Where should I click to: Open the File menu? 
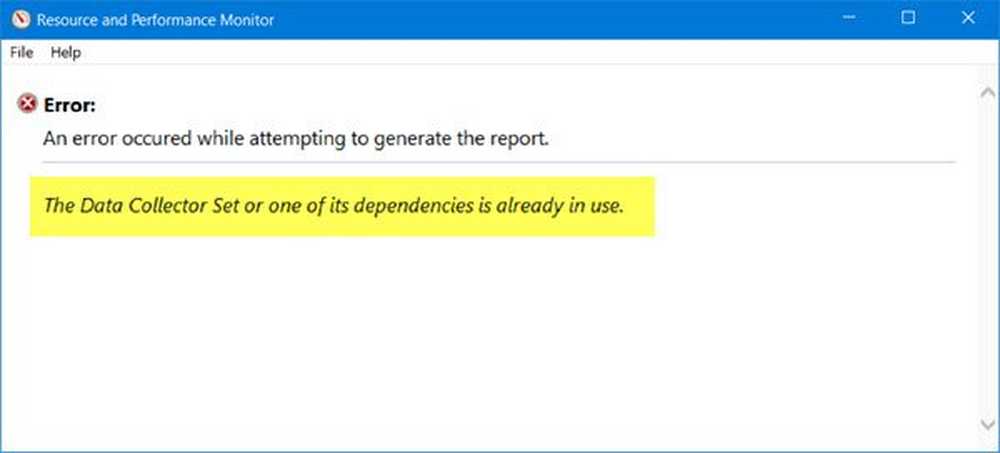point(21,53)
